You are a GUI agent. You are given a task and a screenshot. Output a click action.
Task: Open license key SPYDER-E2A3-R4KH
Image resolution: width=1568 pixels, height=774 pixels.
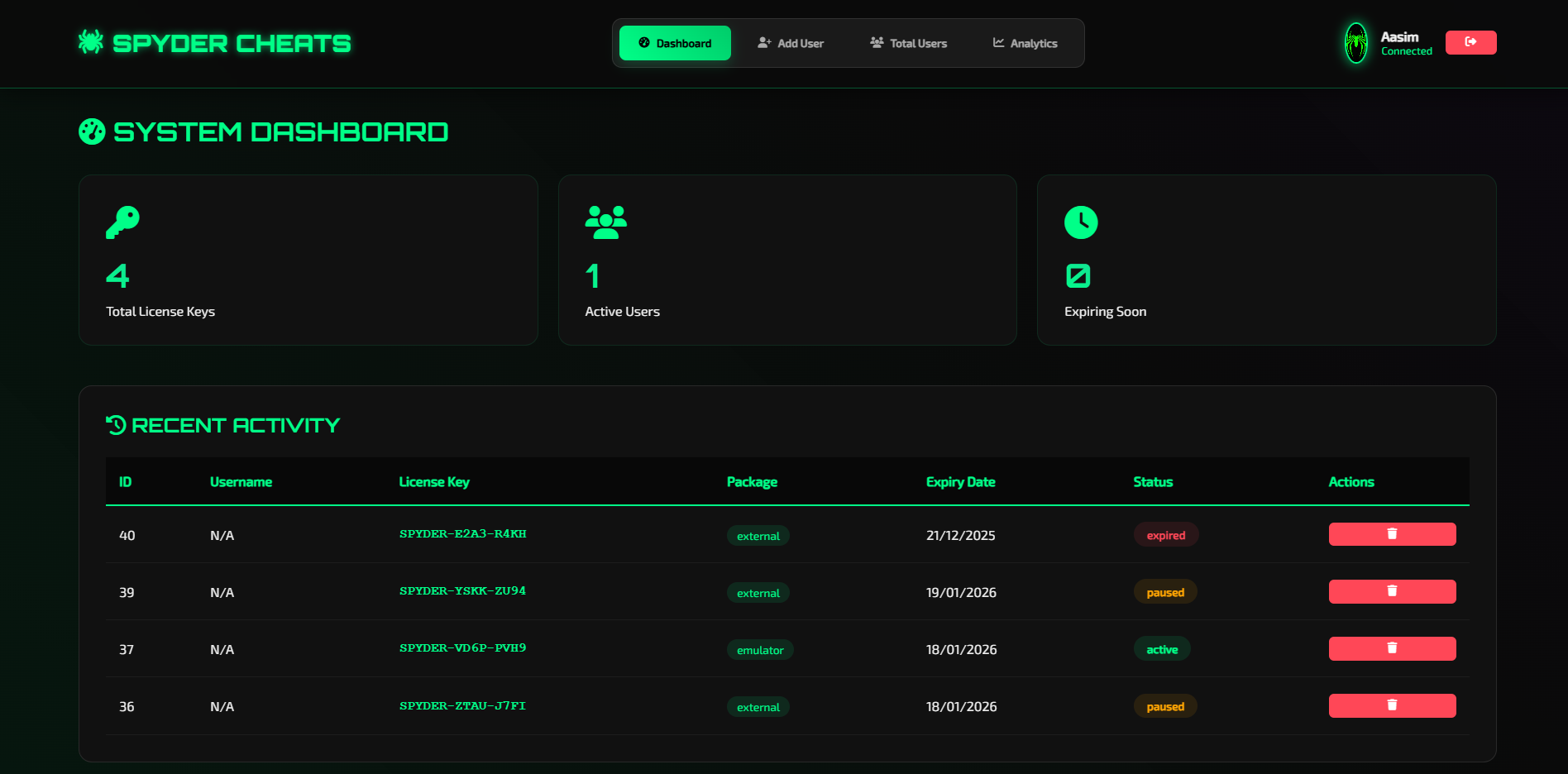pos(462,534)
